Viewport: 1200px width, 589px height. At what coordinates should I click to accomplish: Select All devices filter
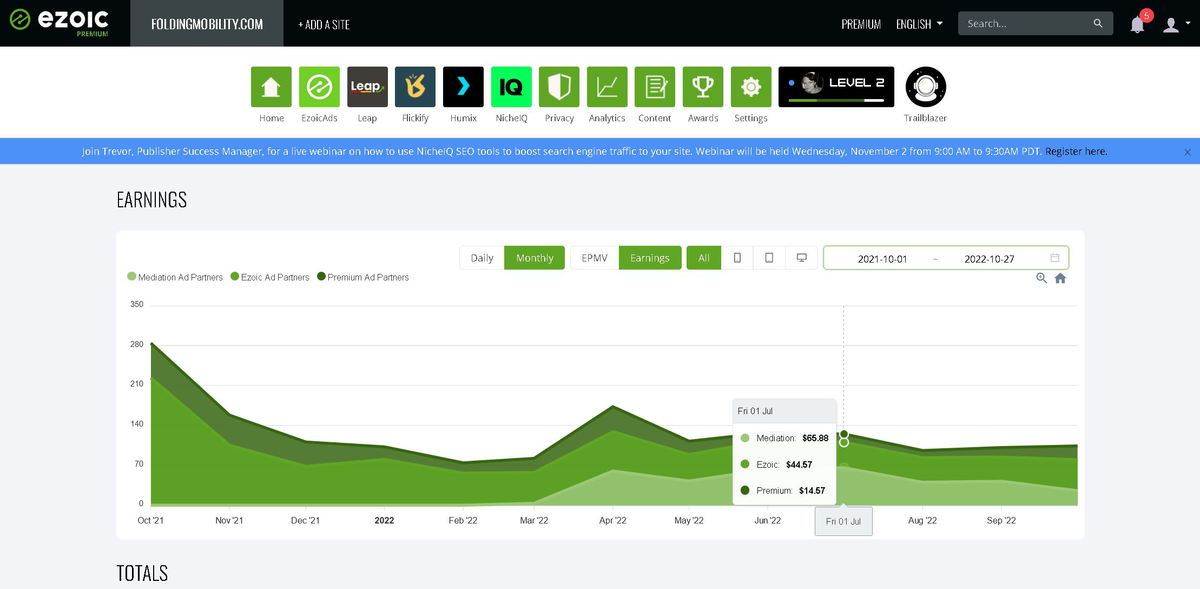pos(704,258)
